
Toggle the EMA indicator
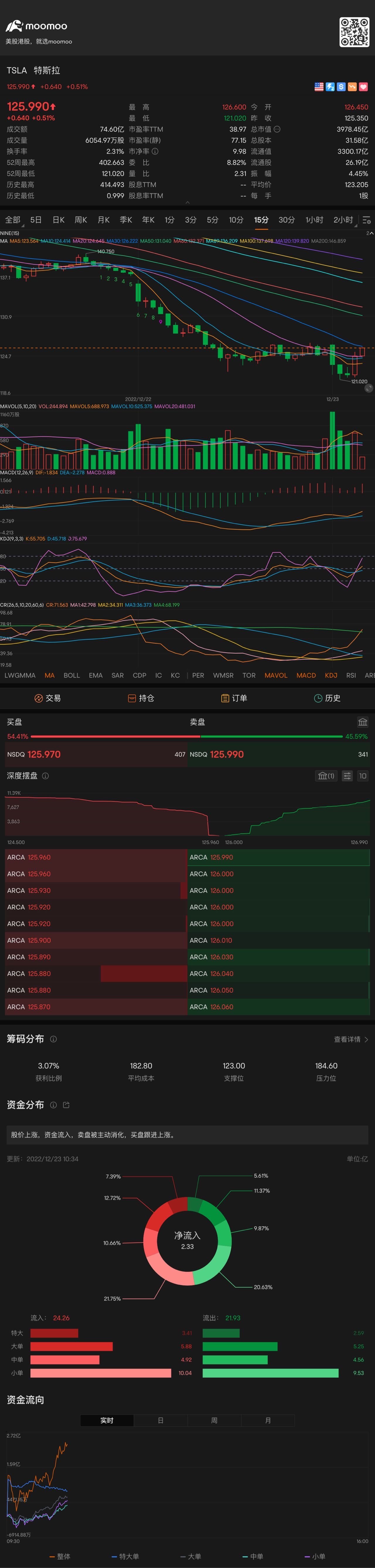96,676
